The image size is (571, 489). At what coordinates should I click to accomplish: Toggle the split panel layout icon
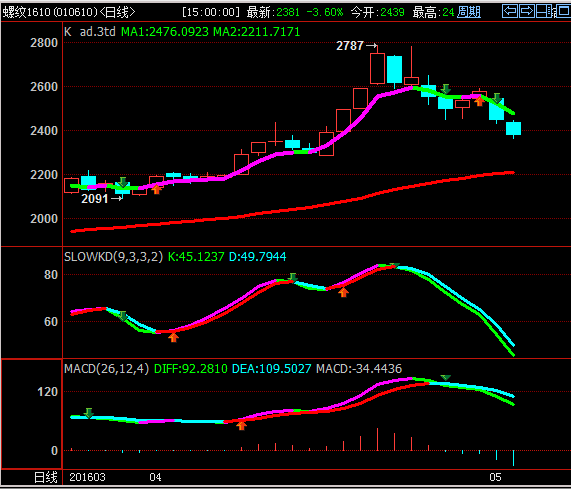click(544, 11)
